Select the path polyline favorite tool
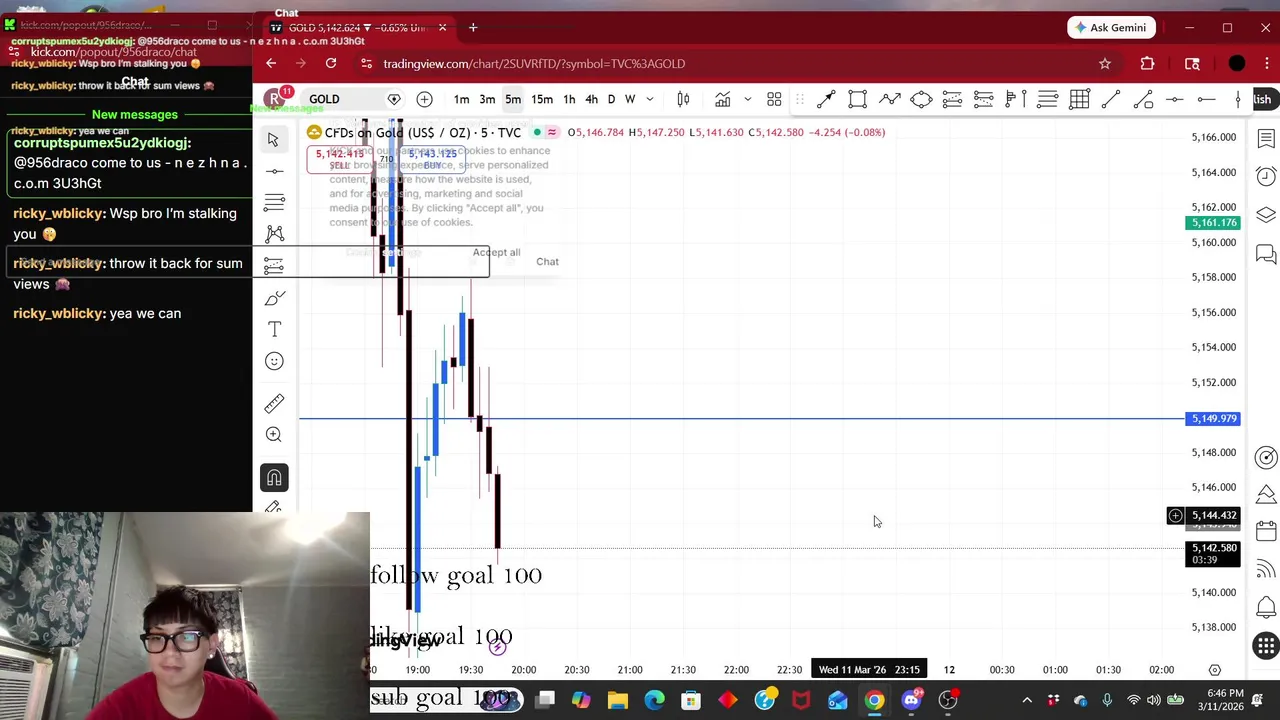The image size is (1280, 720). click(889, 99)
